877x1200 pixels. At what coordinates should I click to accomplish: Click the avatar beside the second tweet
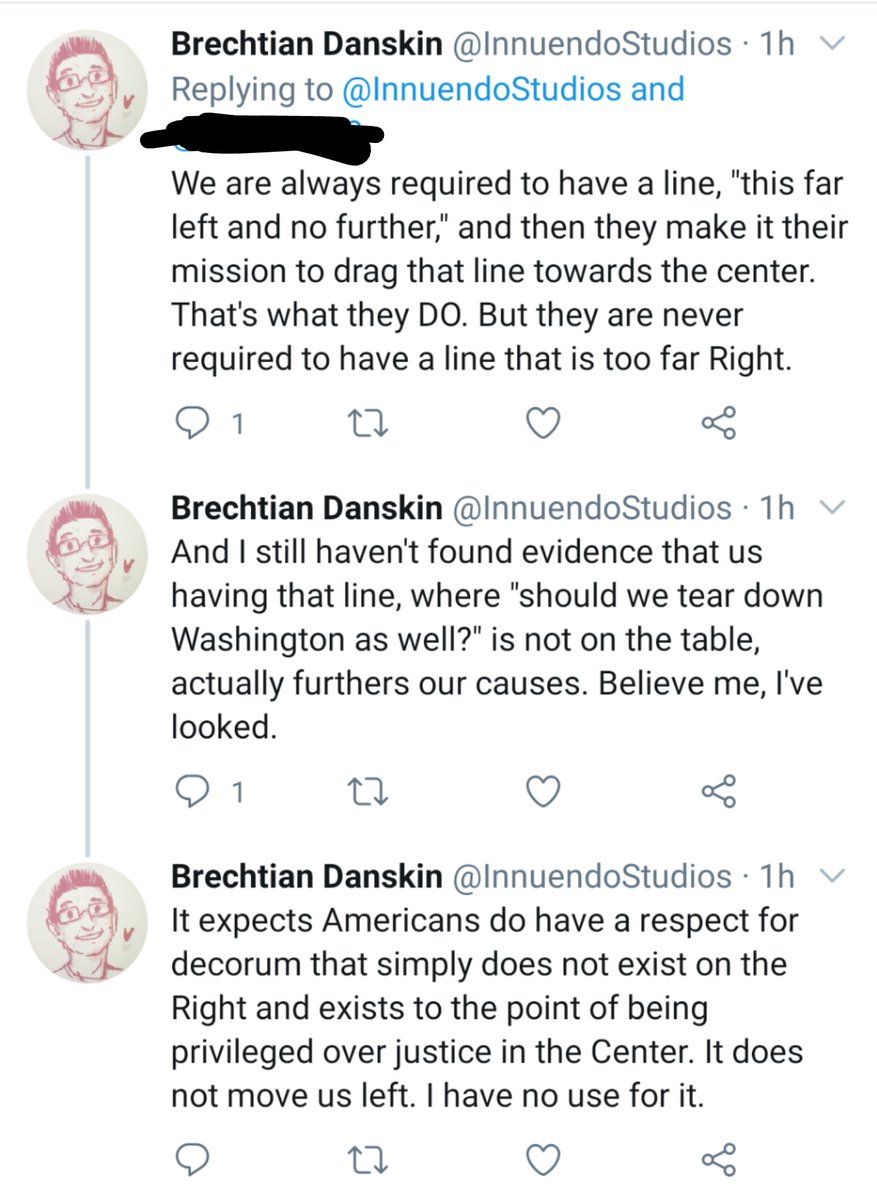point(86,553)
